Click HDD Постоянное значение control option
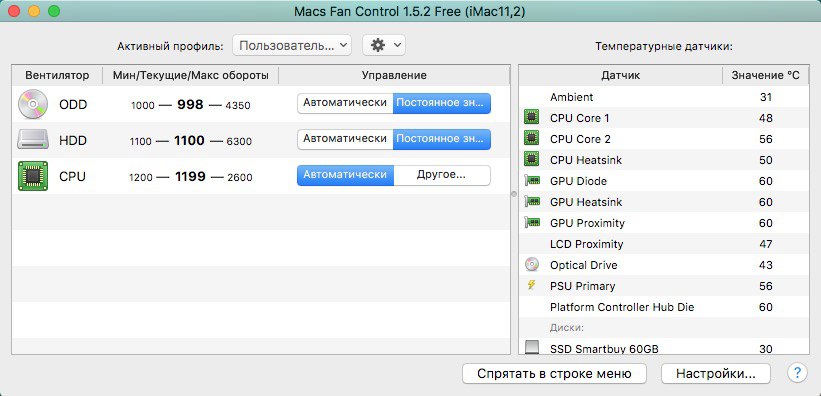The image size is (821, 396). point(441,139)
